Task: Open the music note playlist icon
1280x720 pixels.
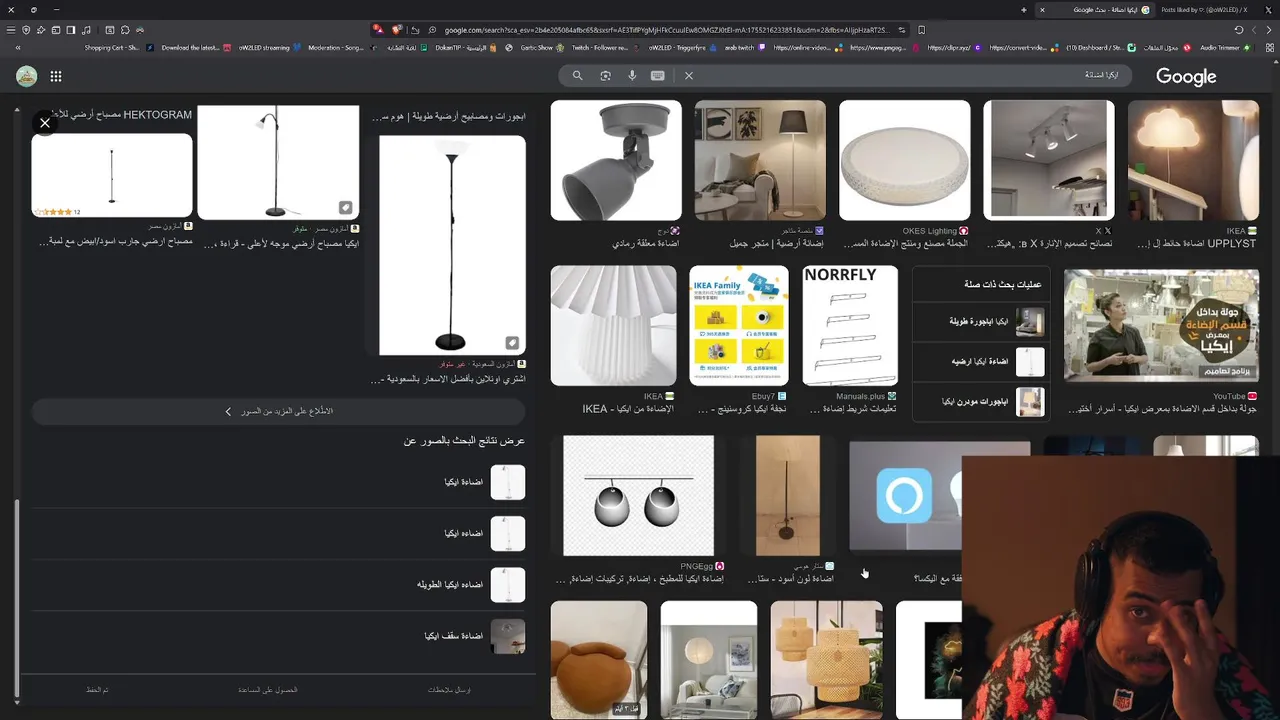Action: pos(86,30)
